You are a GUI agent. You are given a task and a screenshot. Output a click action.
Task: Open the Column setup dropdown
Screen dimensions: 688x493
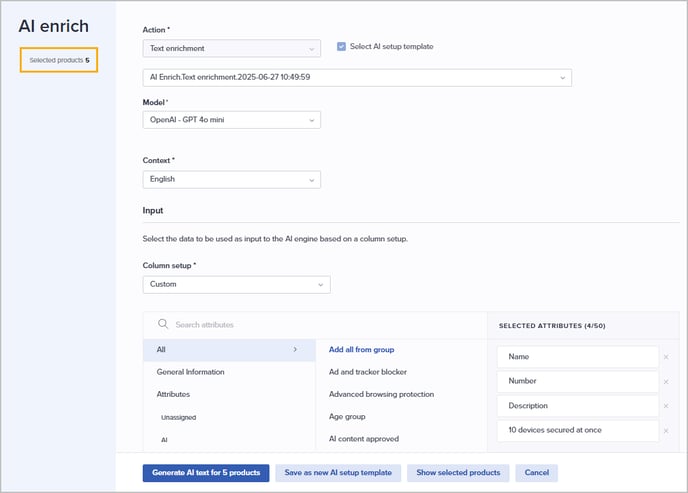pos(236,285)
